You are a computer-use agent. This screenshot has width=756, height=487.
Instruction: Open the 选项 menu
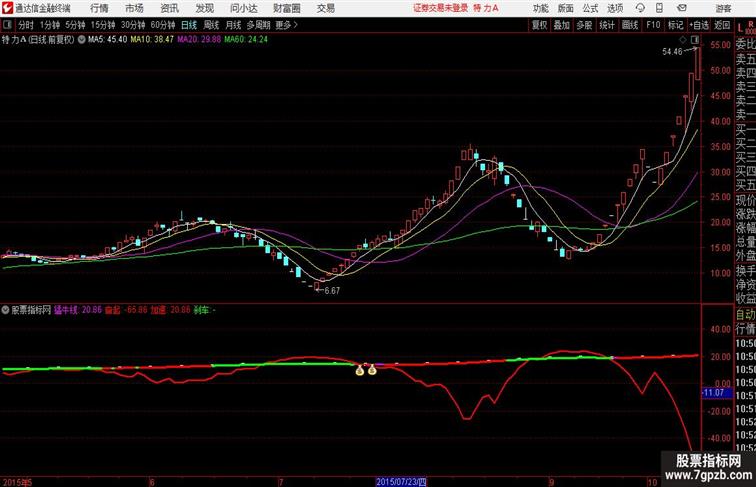click(x=615, y=8)
